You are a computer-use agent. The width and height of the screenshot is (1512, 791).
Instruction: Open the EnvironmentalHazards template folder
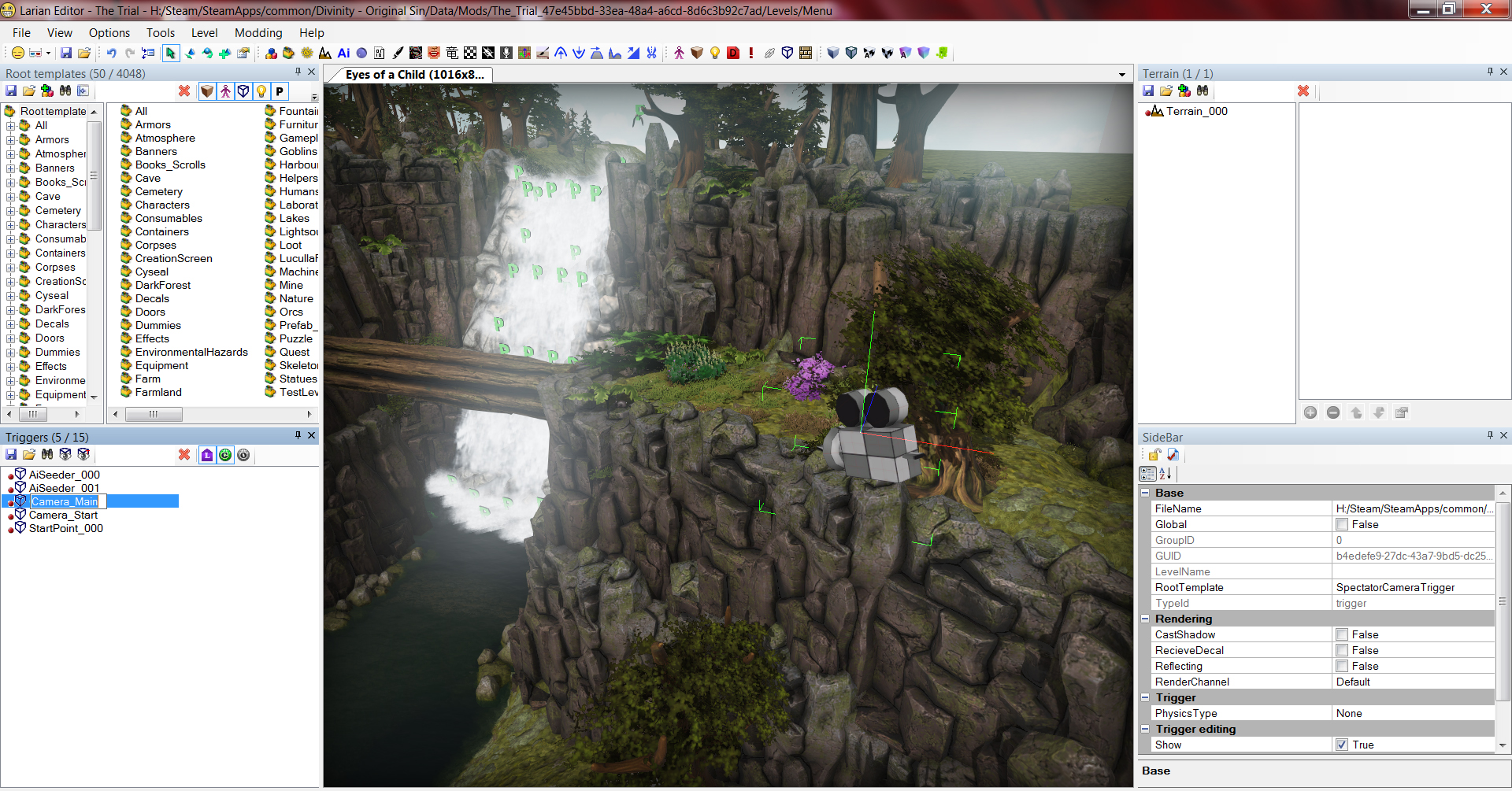(191, 353)
